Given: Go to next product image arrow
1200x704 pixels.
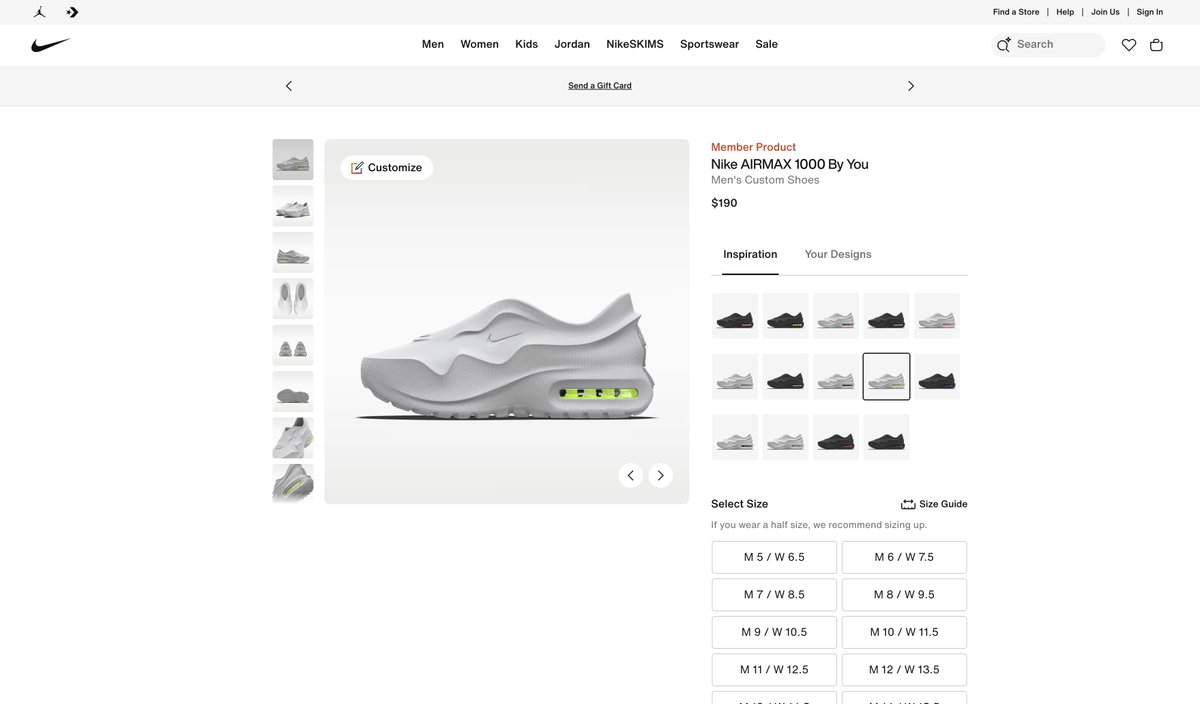Looking at the screenshot, I should click(660, 475).
